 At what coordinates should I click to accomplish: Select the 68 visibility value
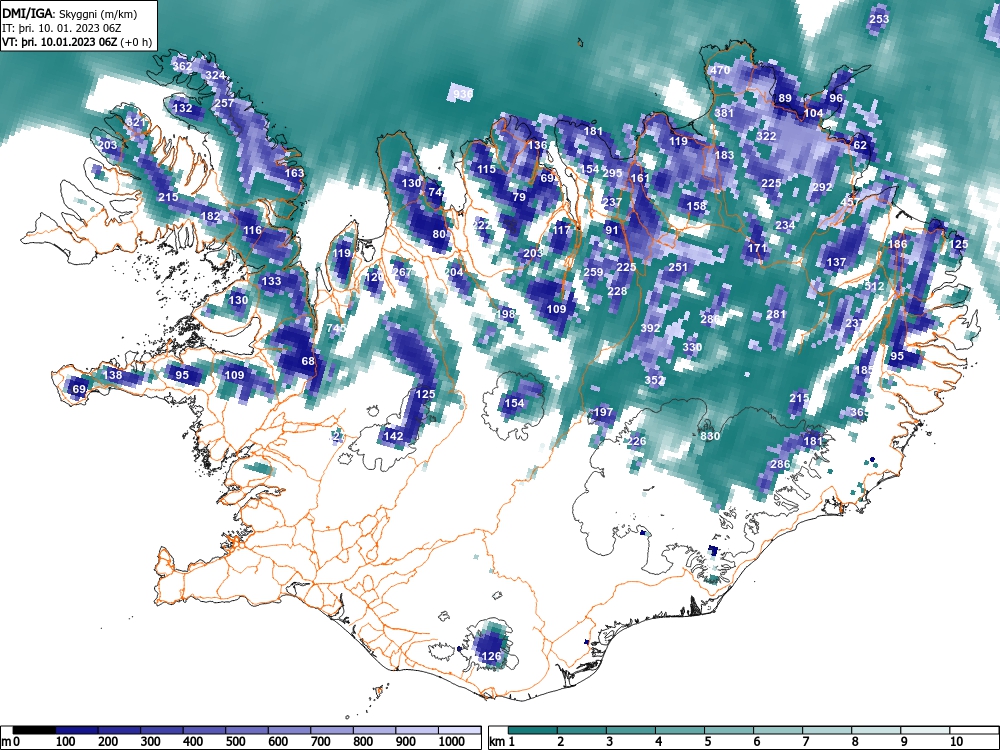pos(308,361)
